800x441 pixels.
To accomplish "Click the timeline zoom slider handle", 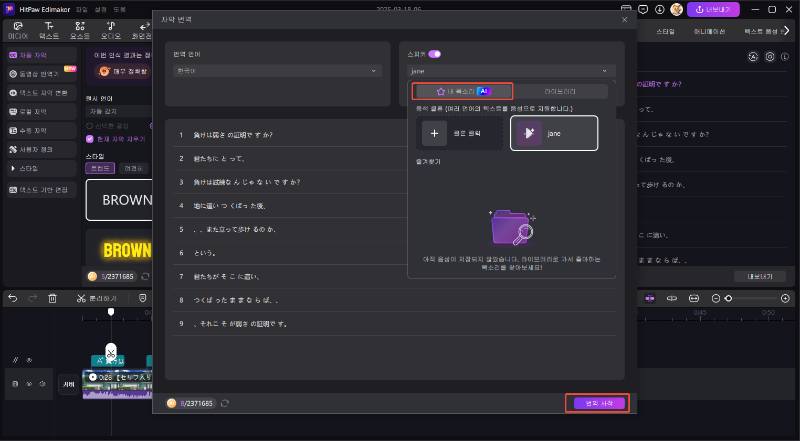I will coord(729,298).
